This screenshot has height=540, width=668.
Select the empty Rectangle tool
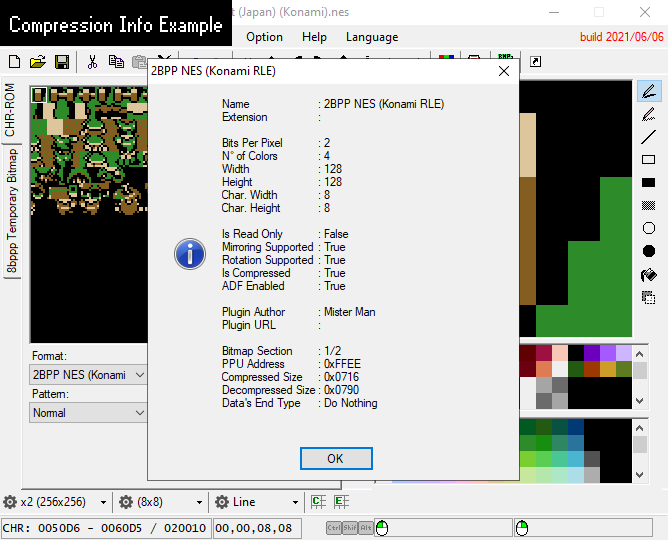648,160
